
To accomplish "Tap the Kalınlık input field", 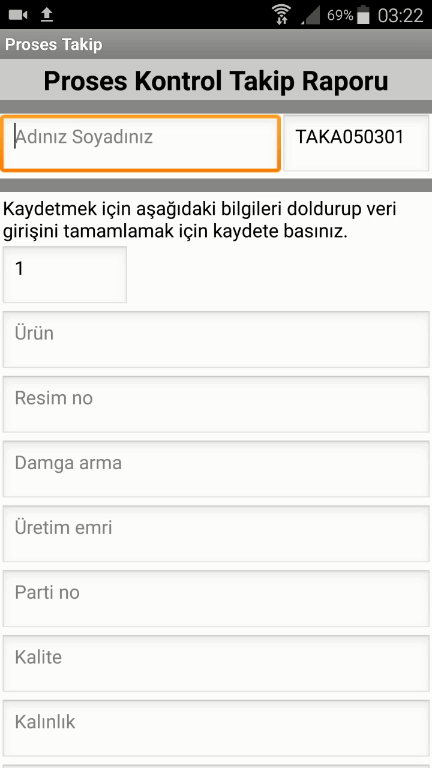I will pos(216,728).
